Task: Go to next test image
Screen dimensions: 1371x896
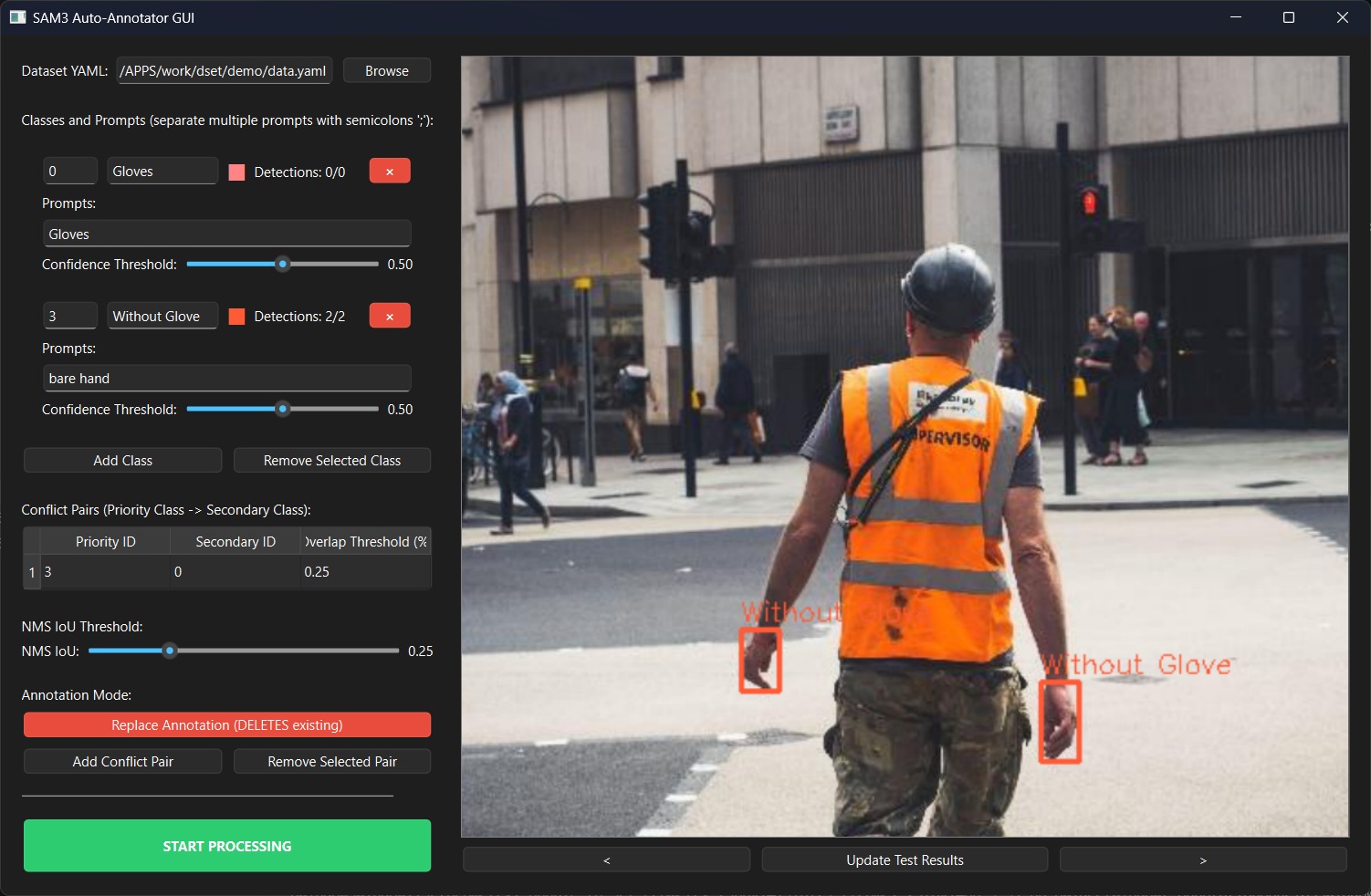Action: pyautogui.click(x=1203, y=860)
